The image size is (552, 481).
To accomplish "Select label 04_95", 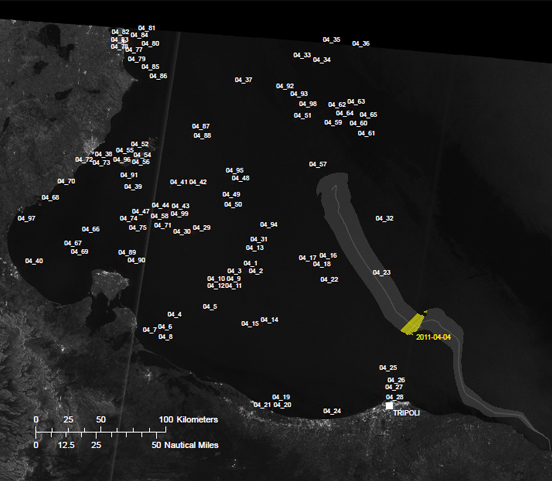I will click(x=234, y=170).
